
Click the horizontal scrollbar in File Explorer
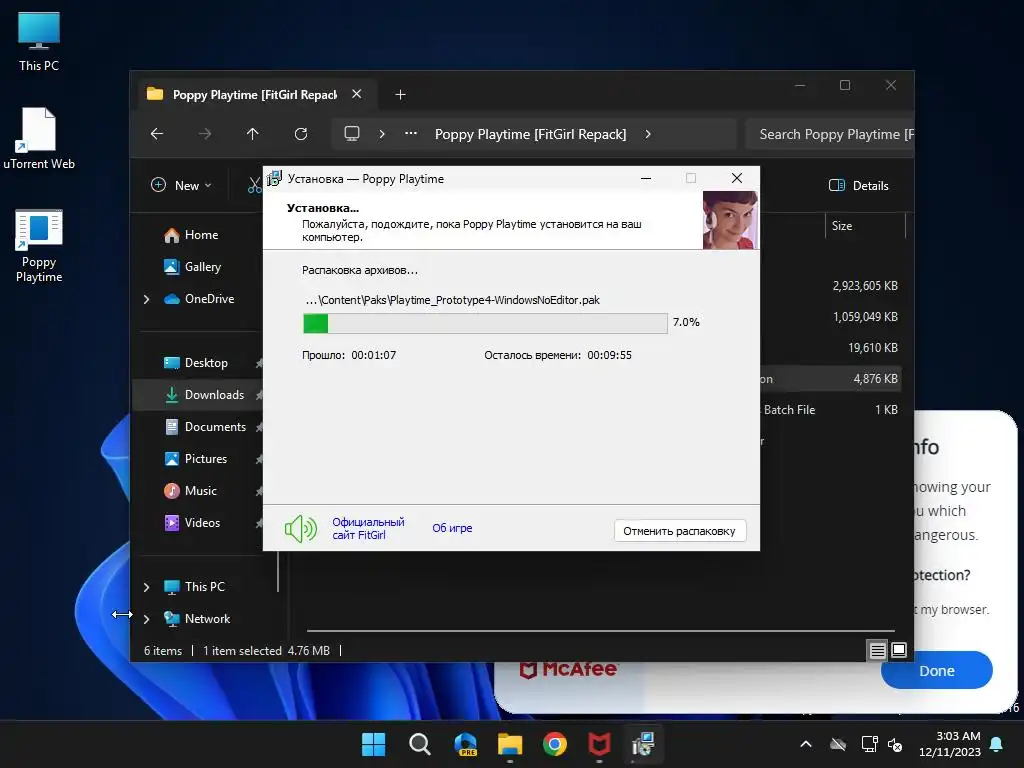(600, 631)
